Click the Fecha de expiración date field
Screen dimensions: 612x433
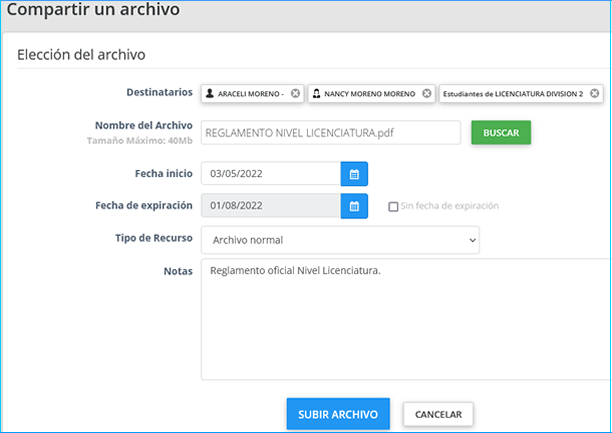pyautogui.click(x=270, y=206)
